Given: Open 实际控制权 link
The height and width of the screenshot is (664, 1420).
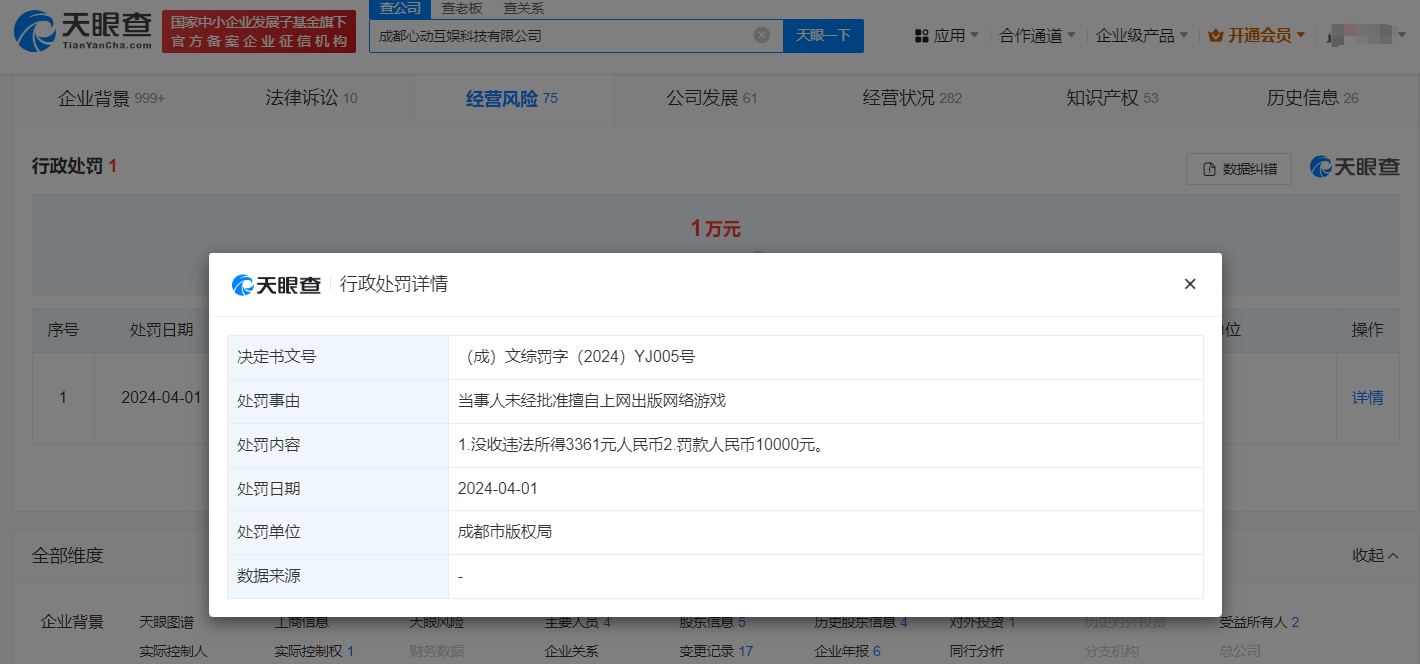Looking at the screenshot, I should tap(314, 651).
